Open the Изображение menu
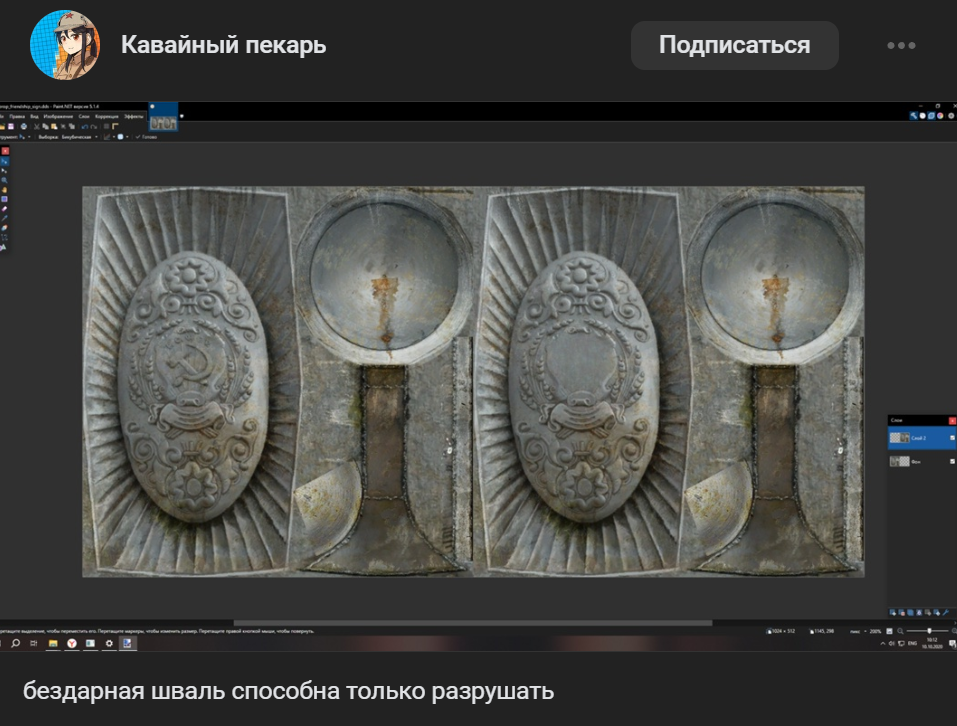957x726 pixels. tap(59, 117)
